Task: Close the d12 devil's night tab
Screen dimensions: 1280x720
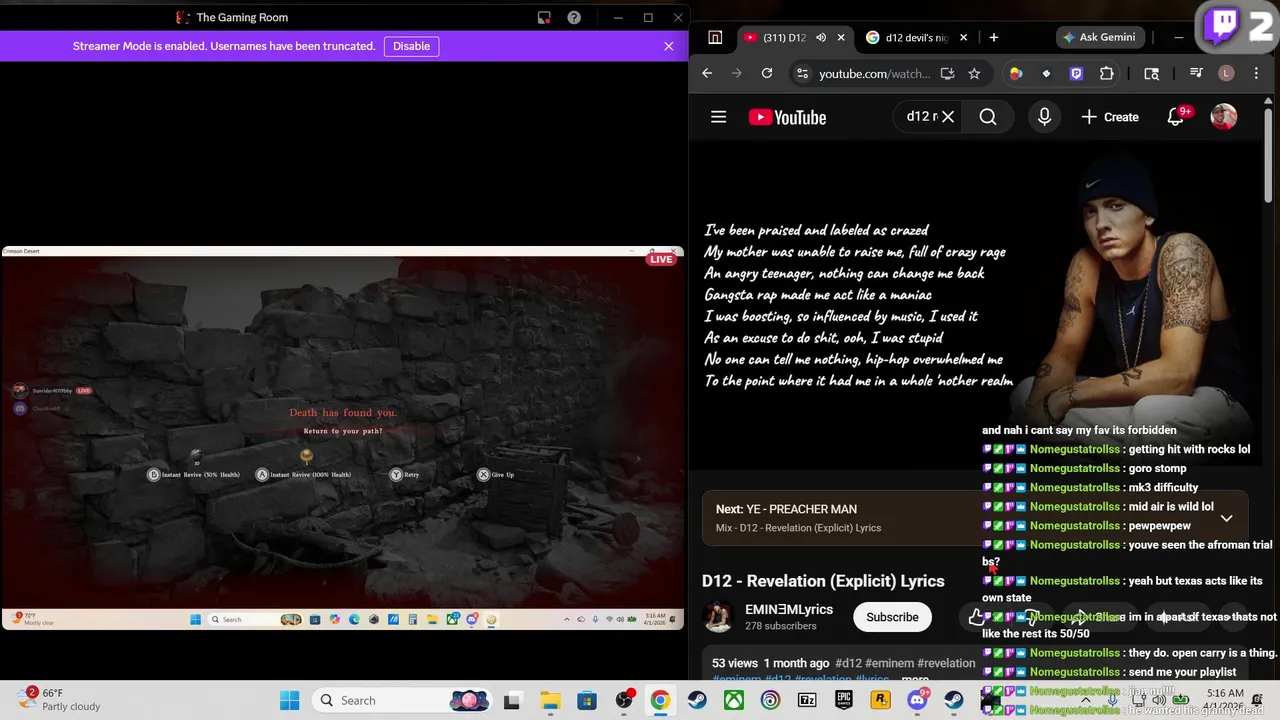Action: pos(964,37)
